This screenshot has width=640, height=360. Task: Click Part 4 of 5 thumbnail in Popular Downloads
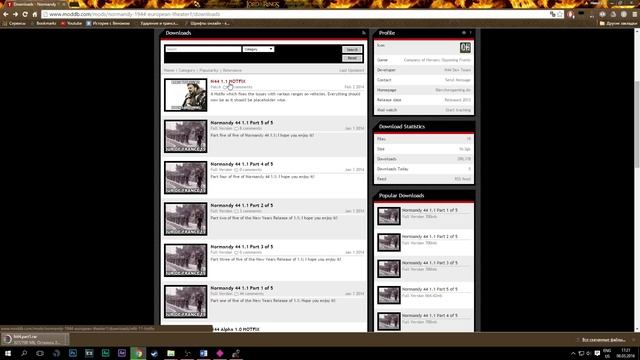click(389, 321)
